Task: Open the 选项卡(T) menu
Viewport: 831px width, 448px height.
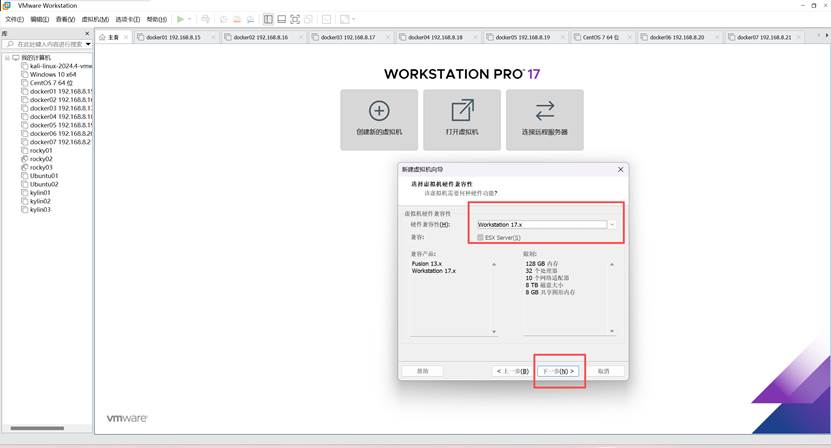Action: [128, 19]
